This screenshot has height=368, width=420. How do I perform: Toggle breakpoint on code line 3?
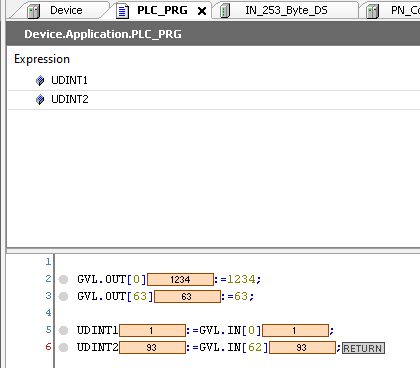(x=63, y=296)
